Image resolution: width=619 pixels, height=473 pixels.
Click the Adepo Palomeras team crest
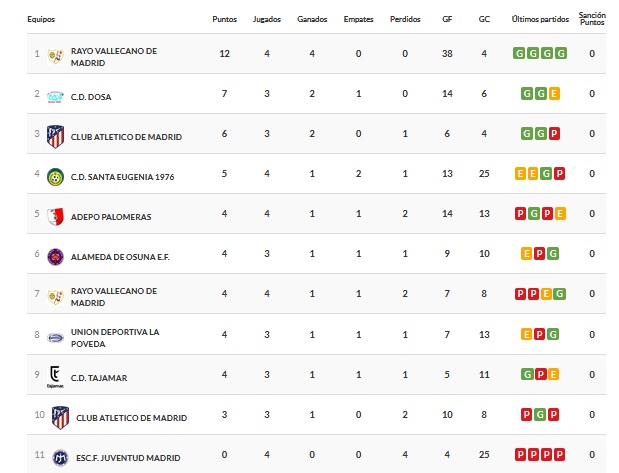click(55, 215)
